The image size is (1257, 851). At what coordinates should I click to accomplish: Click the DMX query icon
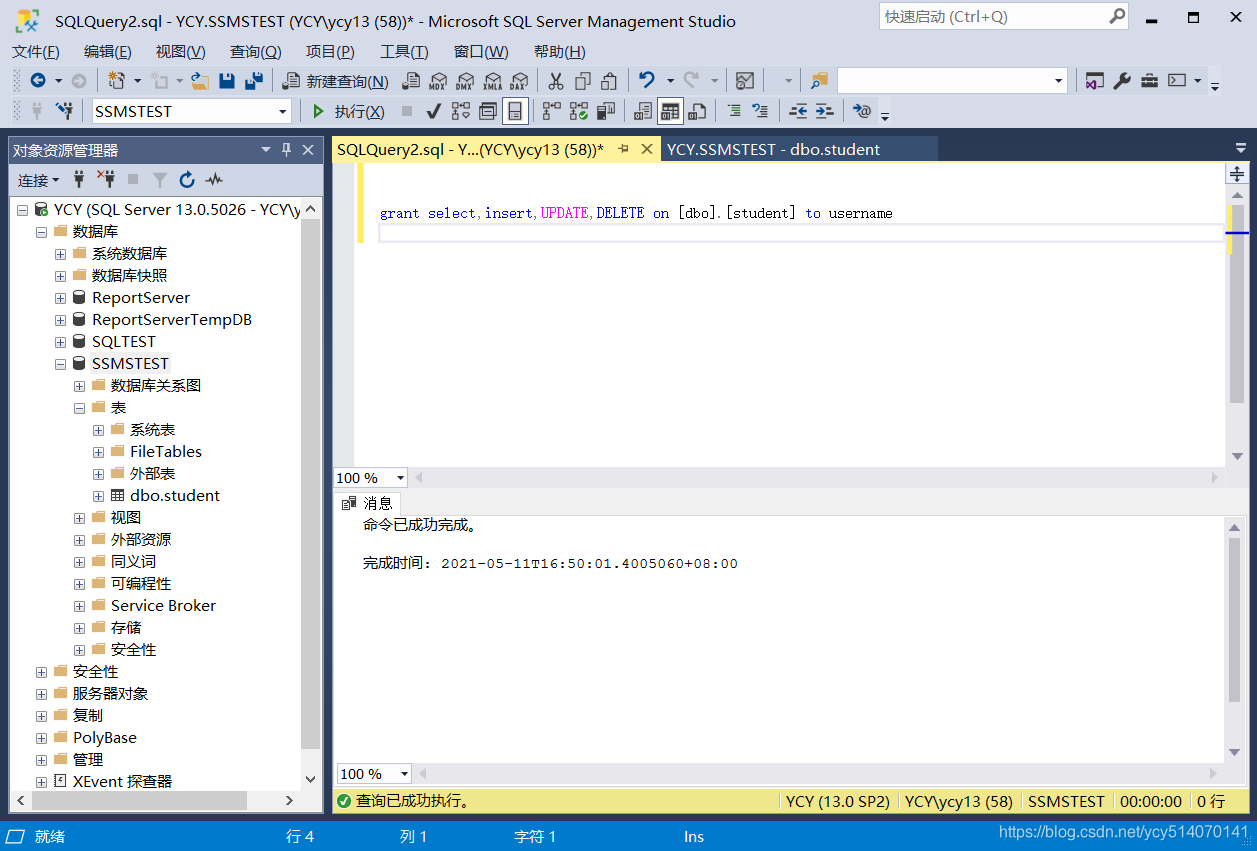pyautogui.click(x=465, y=81)
